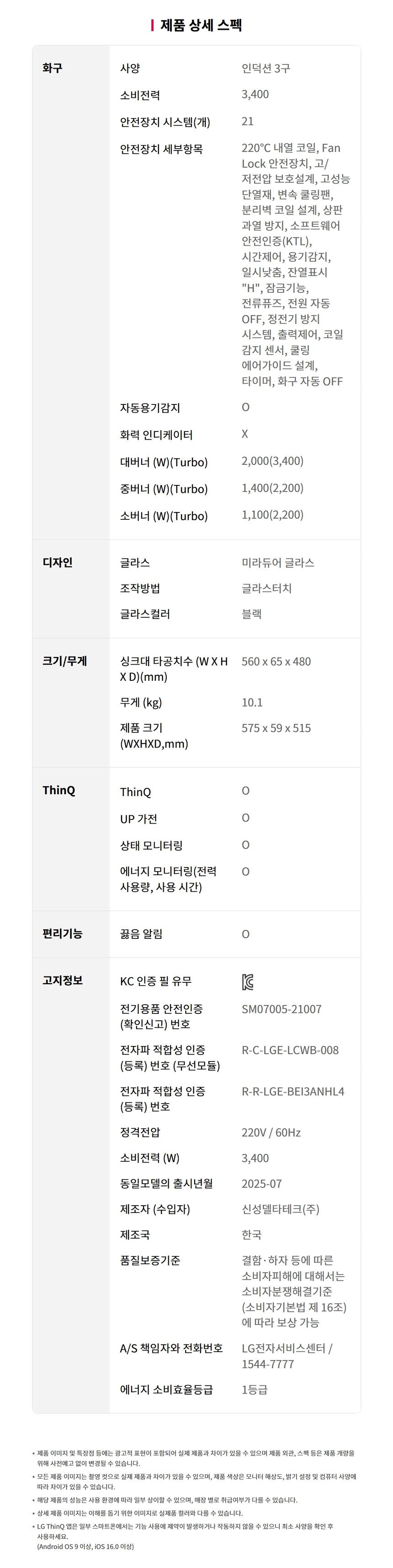
Task: Click the release date 2025-07
Action: point(261,1184)
